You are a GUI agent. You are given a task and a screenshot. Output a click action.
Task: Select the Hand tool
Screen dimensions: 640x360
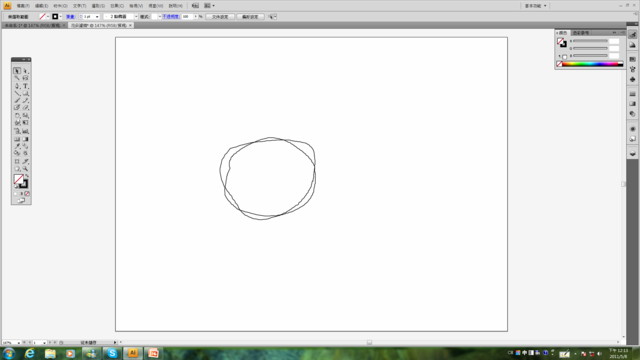[x=17, y=169]
